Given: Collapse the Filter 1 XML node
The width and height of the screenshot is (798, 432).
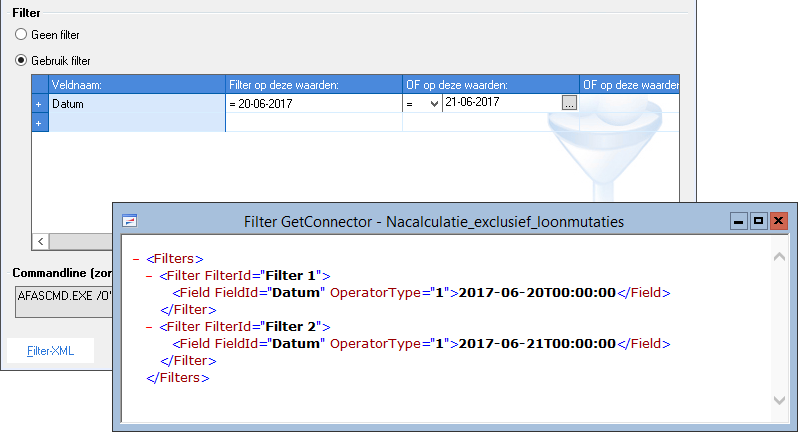Looking at the screenshot, I should [x=149, y=276].
